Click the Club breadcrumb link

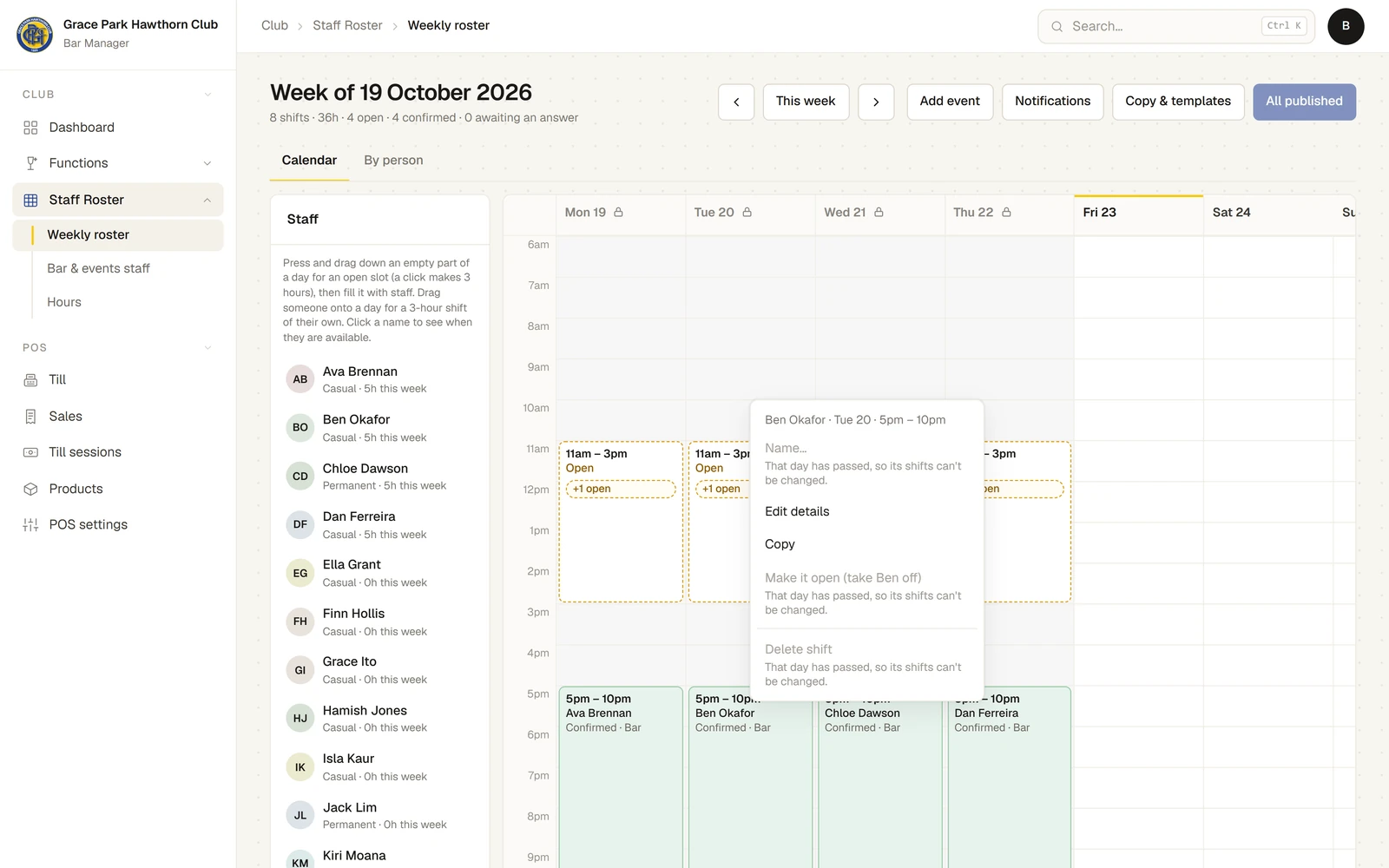pos(274,25)
